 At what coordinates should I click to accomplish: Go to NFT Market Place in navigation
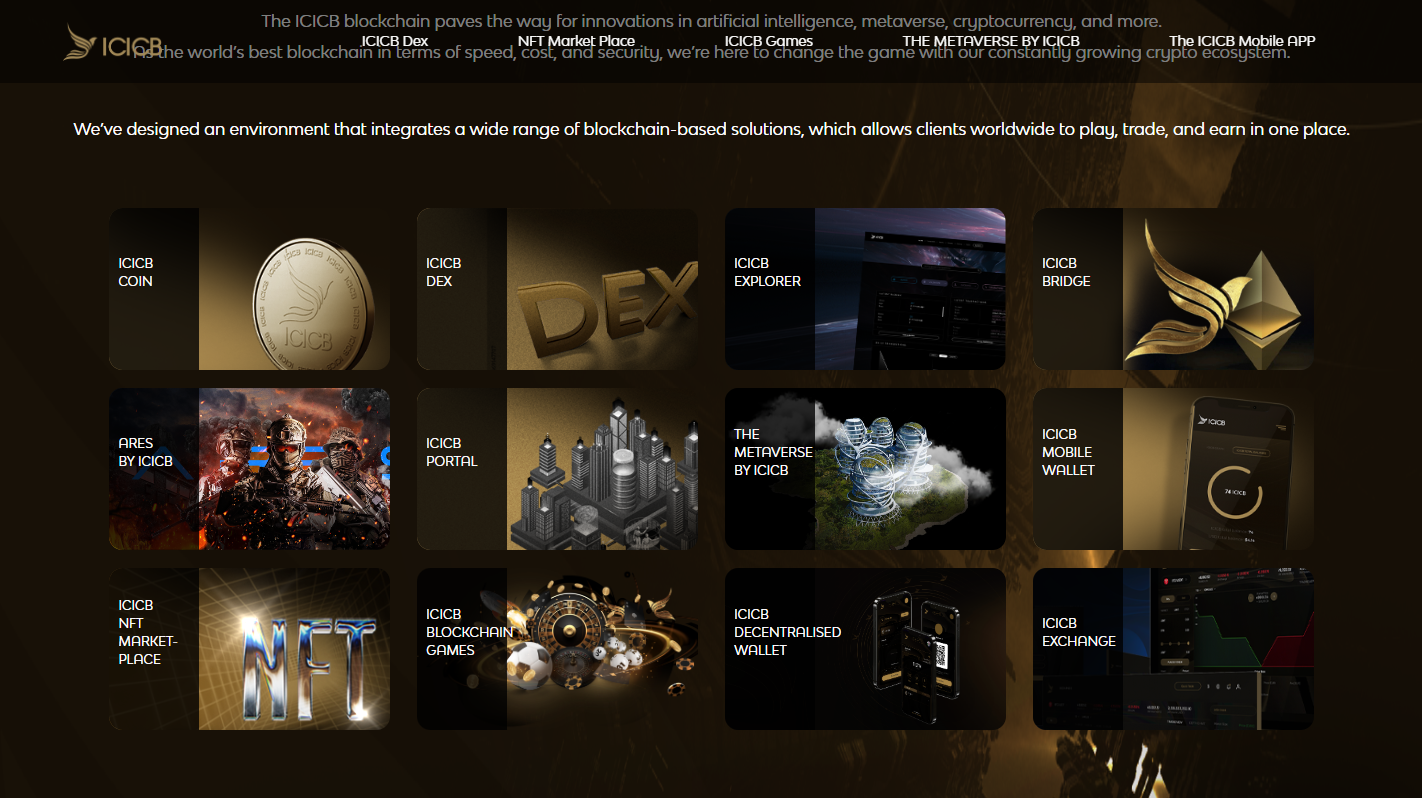(576, 41)
